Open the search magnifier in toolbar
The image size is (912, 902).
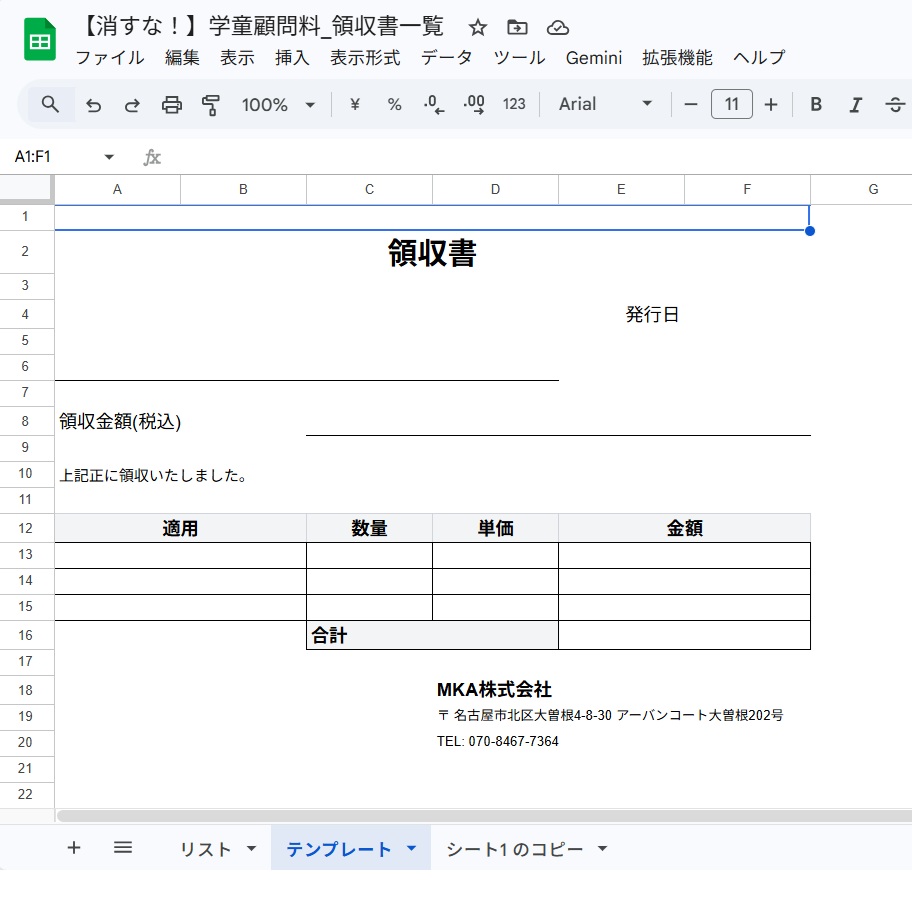pos(51,104)
